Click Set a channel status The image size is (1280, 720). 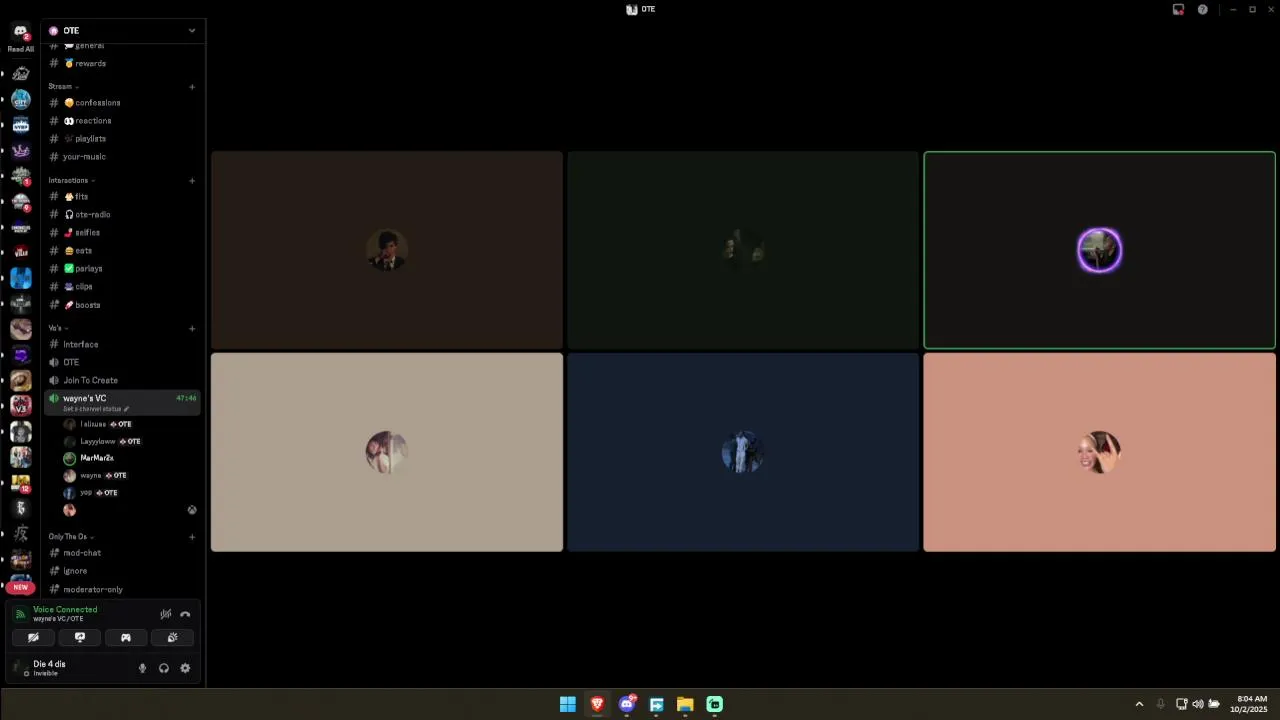[x=96, y=409]
